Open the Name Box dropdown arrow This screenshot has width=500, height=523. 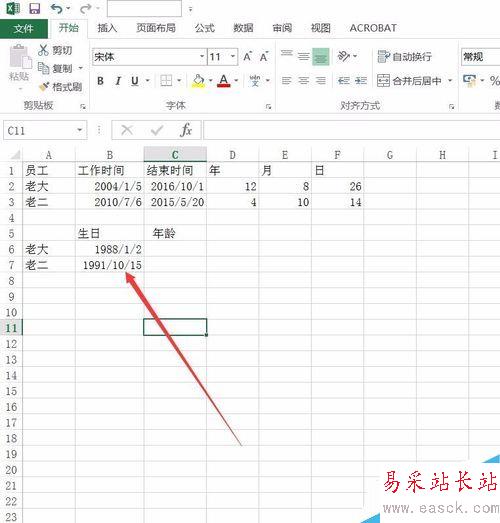pos(79,130)
